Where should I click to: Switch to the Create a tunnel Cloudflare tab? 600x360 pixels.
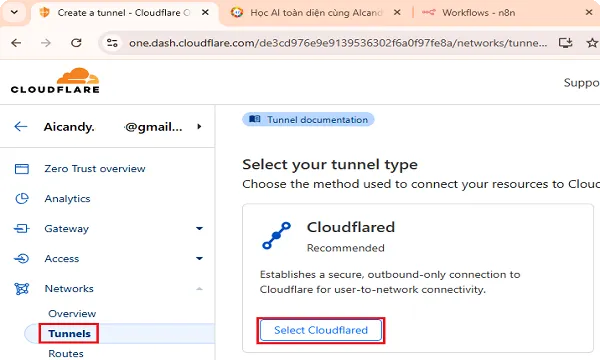pyautogui.click(x=124, y=13)
